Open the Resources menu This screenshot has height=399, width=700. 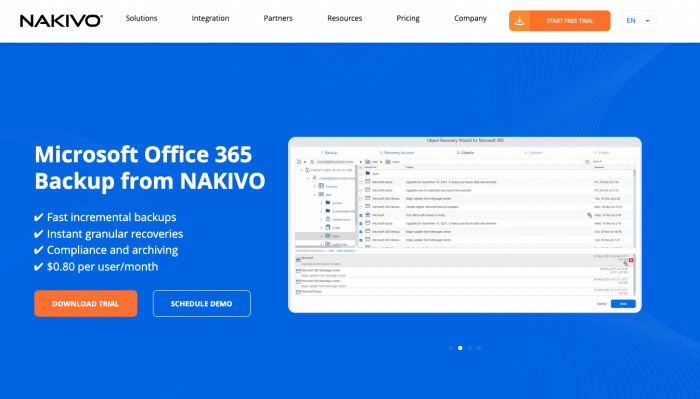[x=345, y=18]
